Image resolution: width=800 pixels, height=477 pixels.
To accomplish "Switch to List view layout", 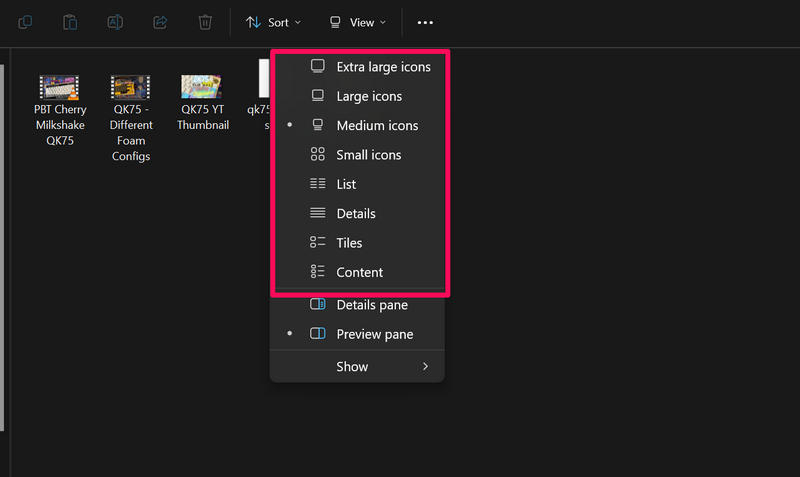I will [x=346, y=184].
